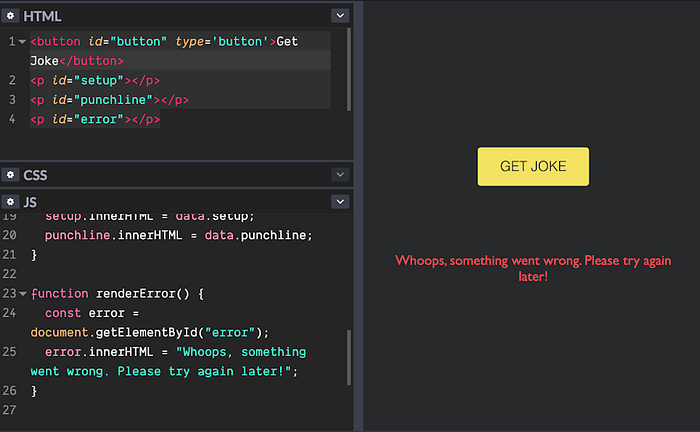
Task: Click line number 22 in the JS gutter
Action: [9, 274]
